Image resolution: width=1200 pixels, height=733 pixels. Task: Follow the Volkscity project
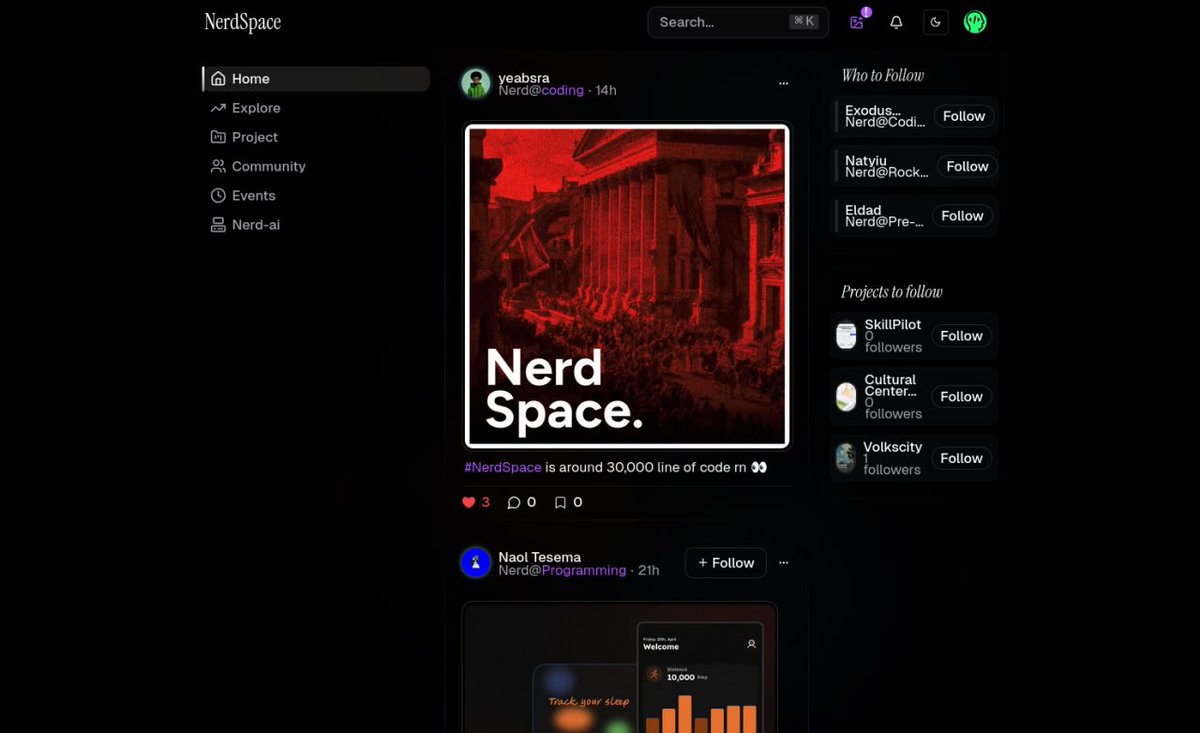tap(961, 458)
